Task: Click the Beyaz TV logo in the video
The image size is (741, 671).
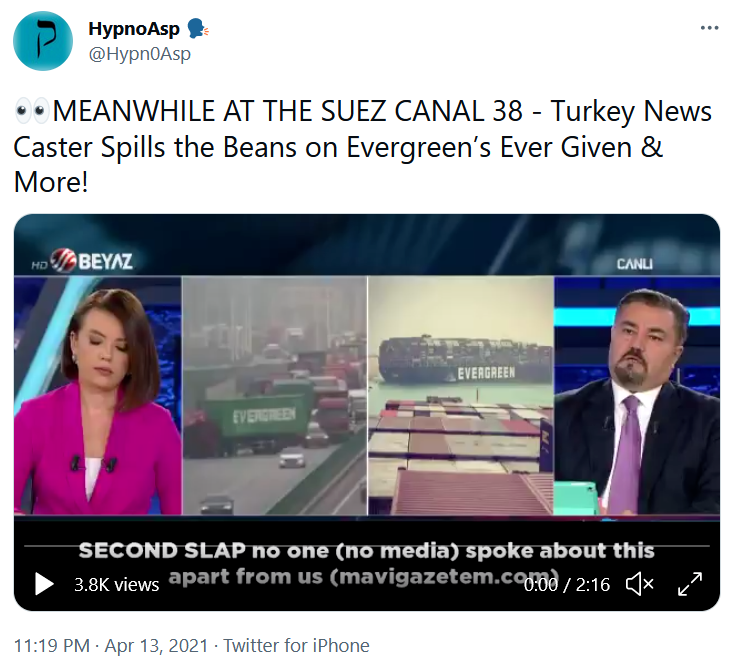Action: click(82, 260)
